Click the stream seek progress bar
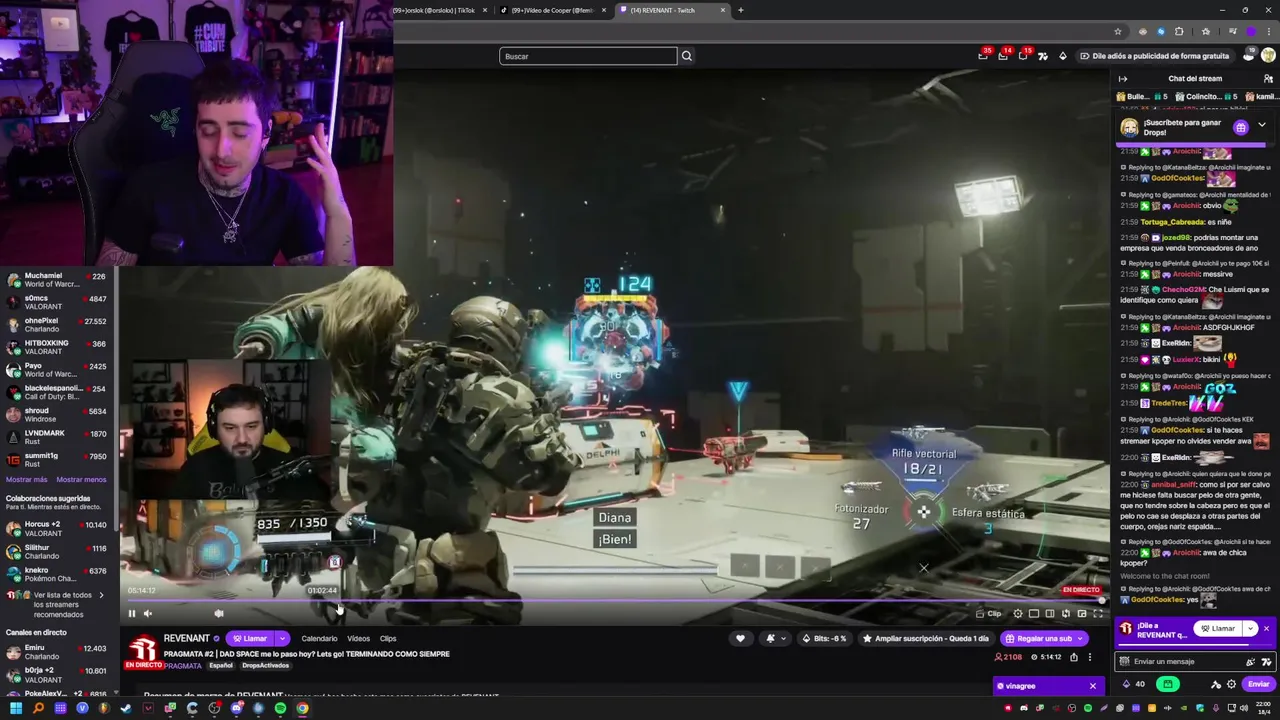Screen dimensions: 1280x720 pyautogui.click(x=614, y=601)
